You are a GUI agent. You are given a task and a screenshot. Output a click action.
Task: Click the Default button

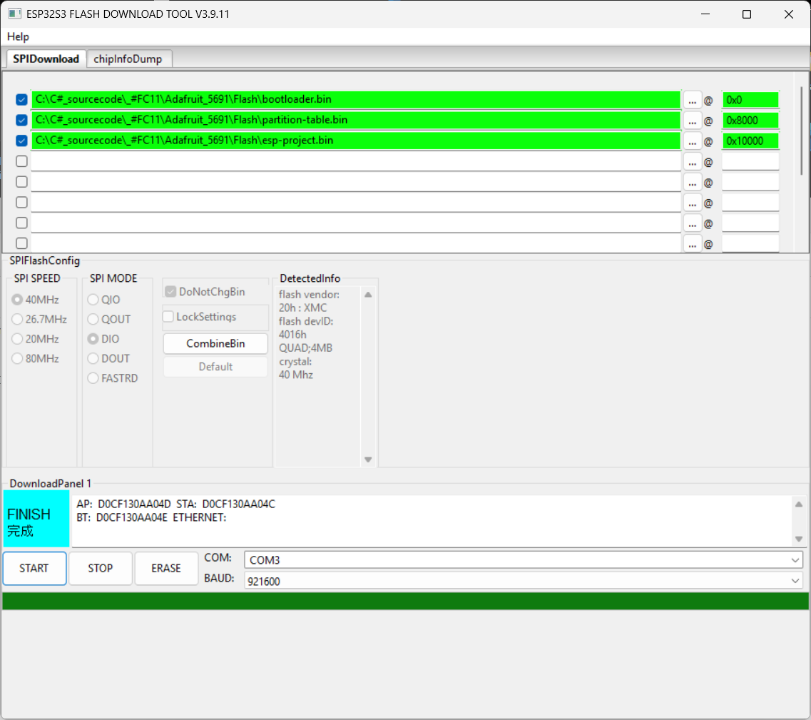click(215, 367)
